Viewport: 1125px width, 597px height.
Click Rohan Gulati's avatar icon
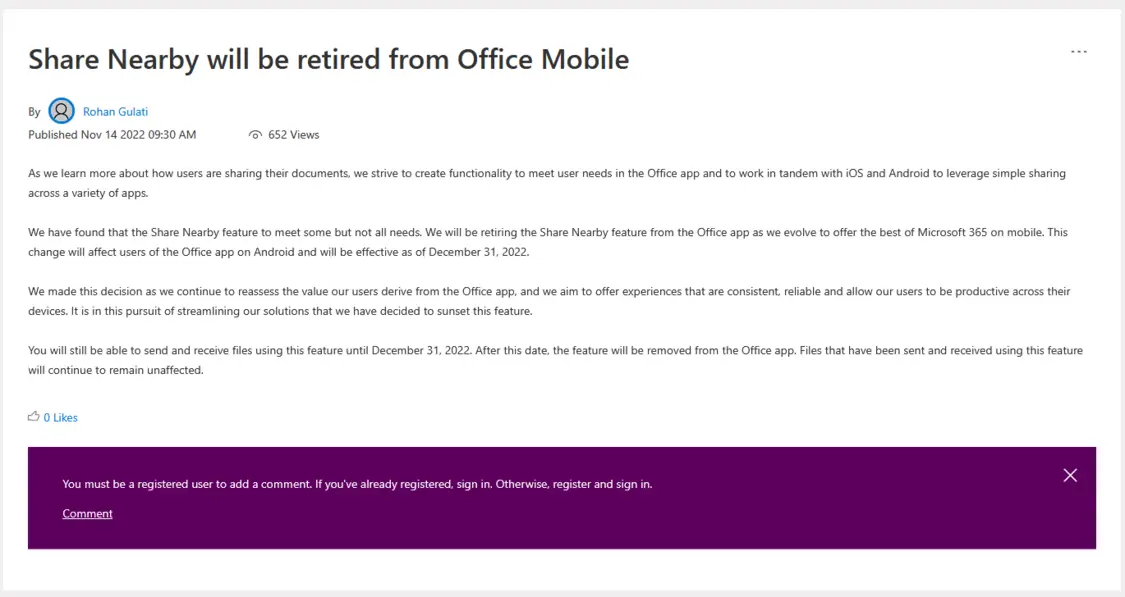tap(61, 111)
